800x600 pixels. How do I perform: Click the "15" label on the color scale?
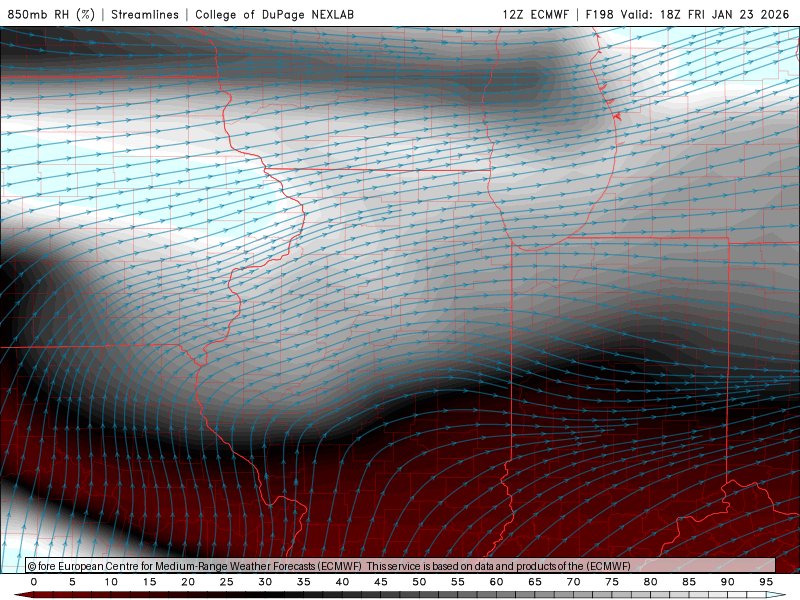tap(149, 582)
